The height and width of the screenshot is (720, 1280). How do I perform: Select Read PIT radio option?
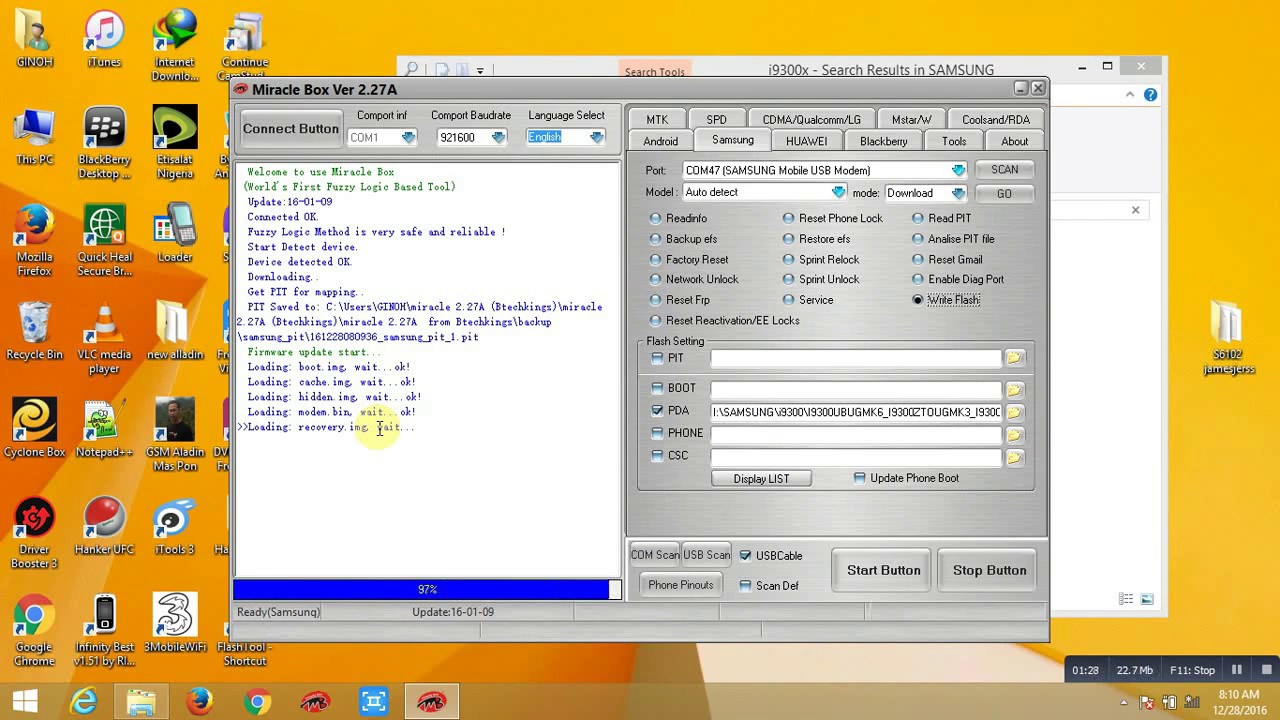pos(918,218)
